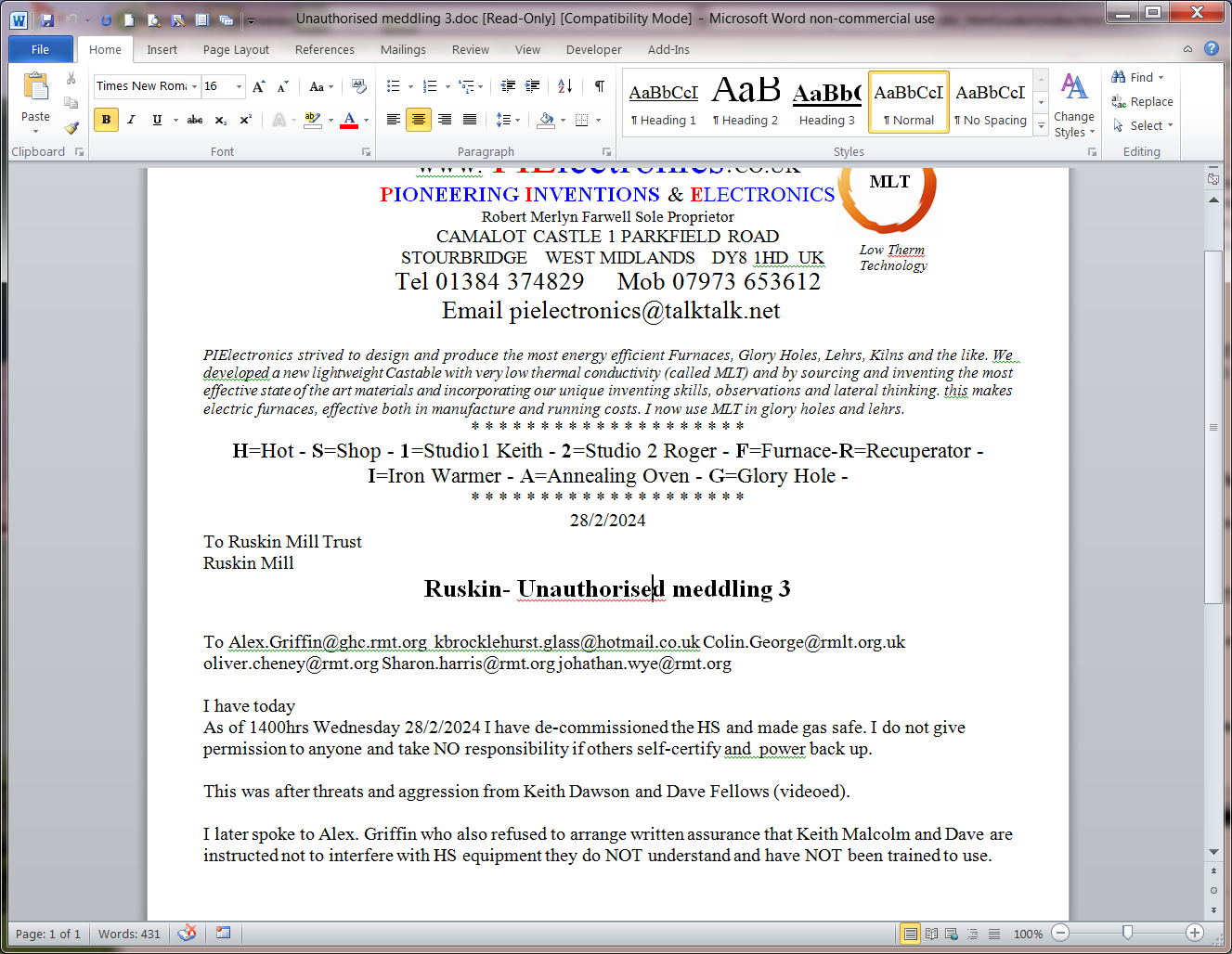
Task: Open bullets list dropdown arrow
Action: [x=410, y=86]
